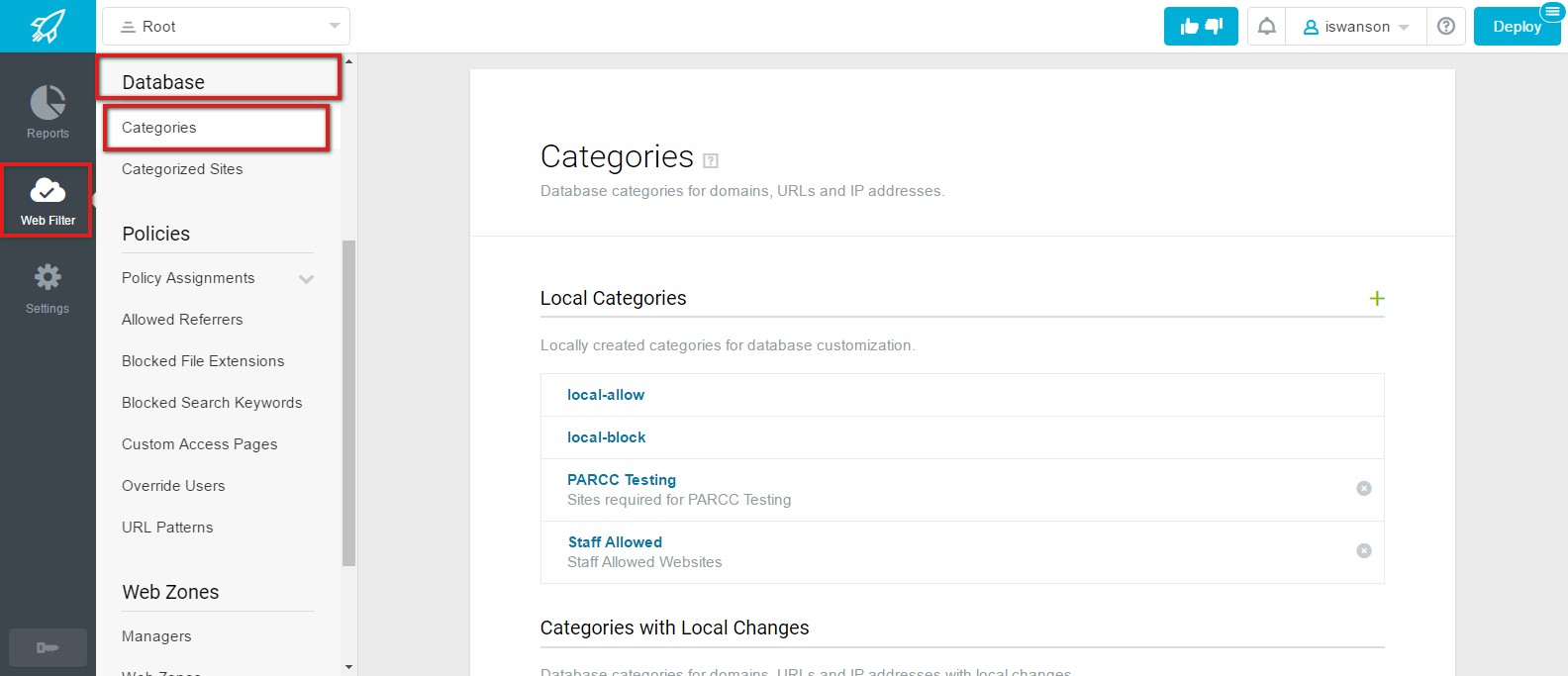Screen dimensions: 1568x676
Task: Click the key icon at sidebar bottom
Action: 48,647
